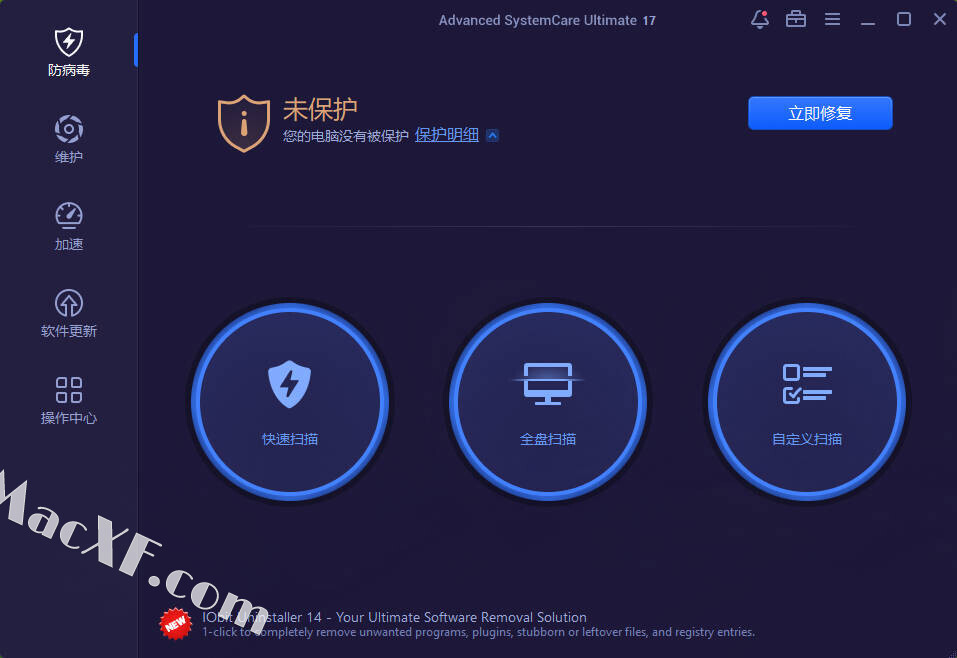957x658 pixels.
Task: Click the notification bell icon
Action: tap(759, 19)
